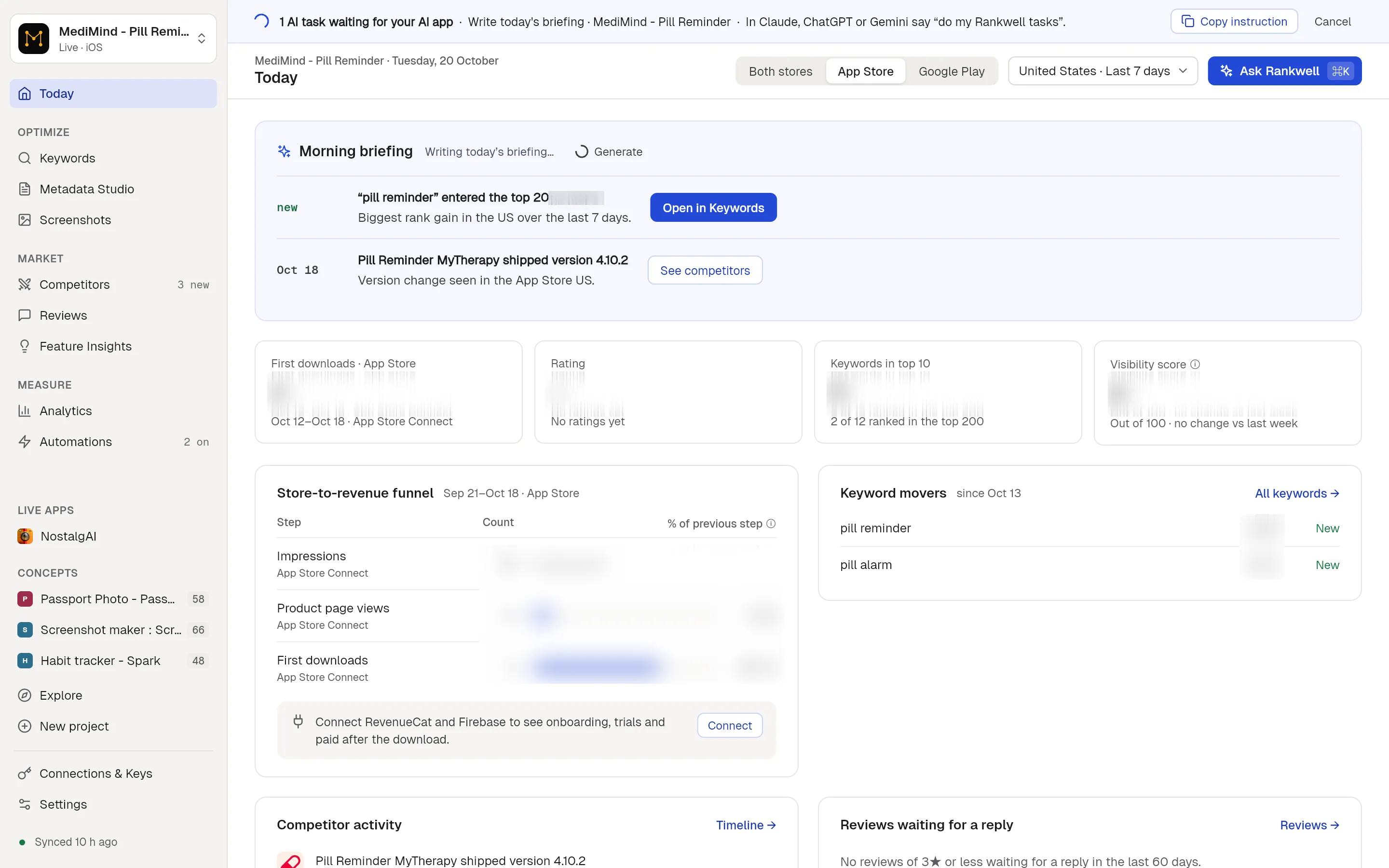Click the Explore compass icon

[25, 695]
